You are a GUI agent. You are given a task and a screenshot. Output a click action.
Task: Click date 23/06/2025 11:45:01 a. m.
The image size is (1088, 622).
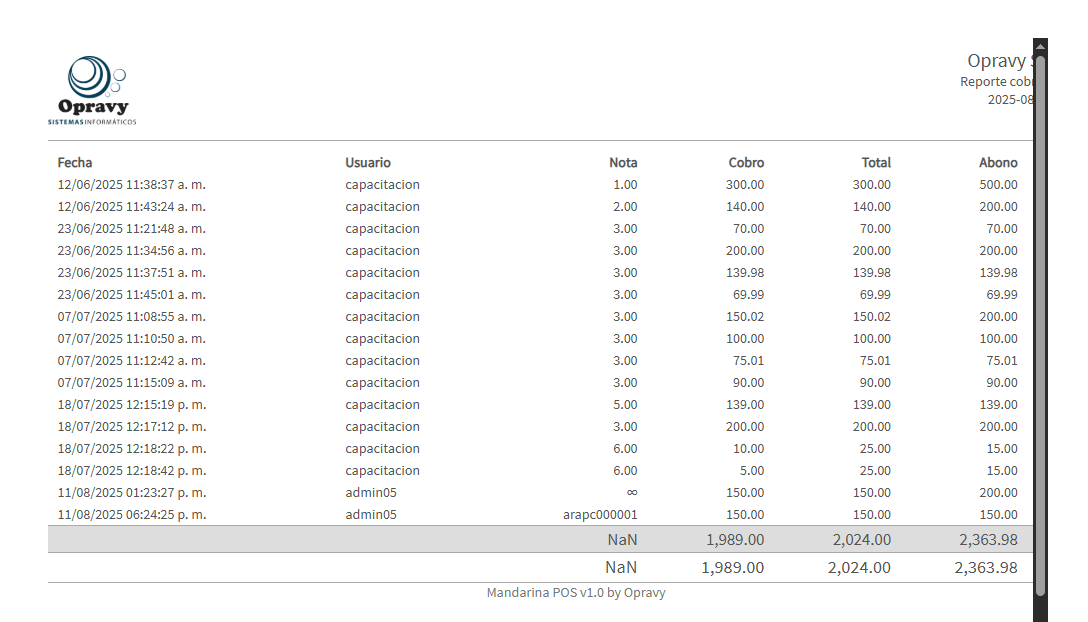pyautogui.click(x=132, y=294)
